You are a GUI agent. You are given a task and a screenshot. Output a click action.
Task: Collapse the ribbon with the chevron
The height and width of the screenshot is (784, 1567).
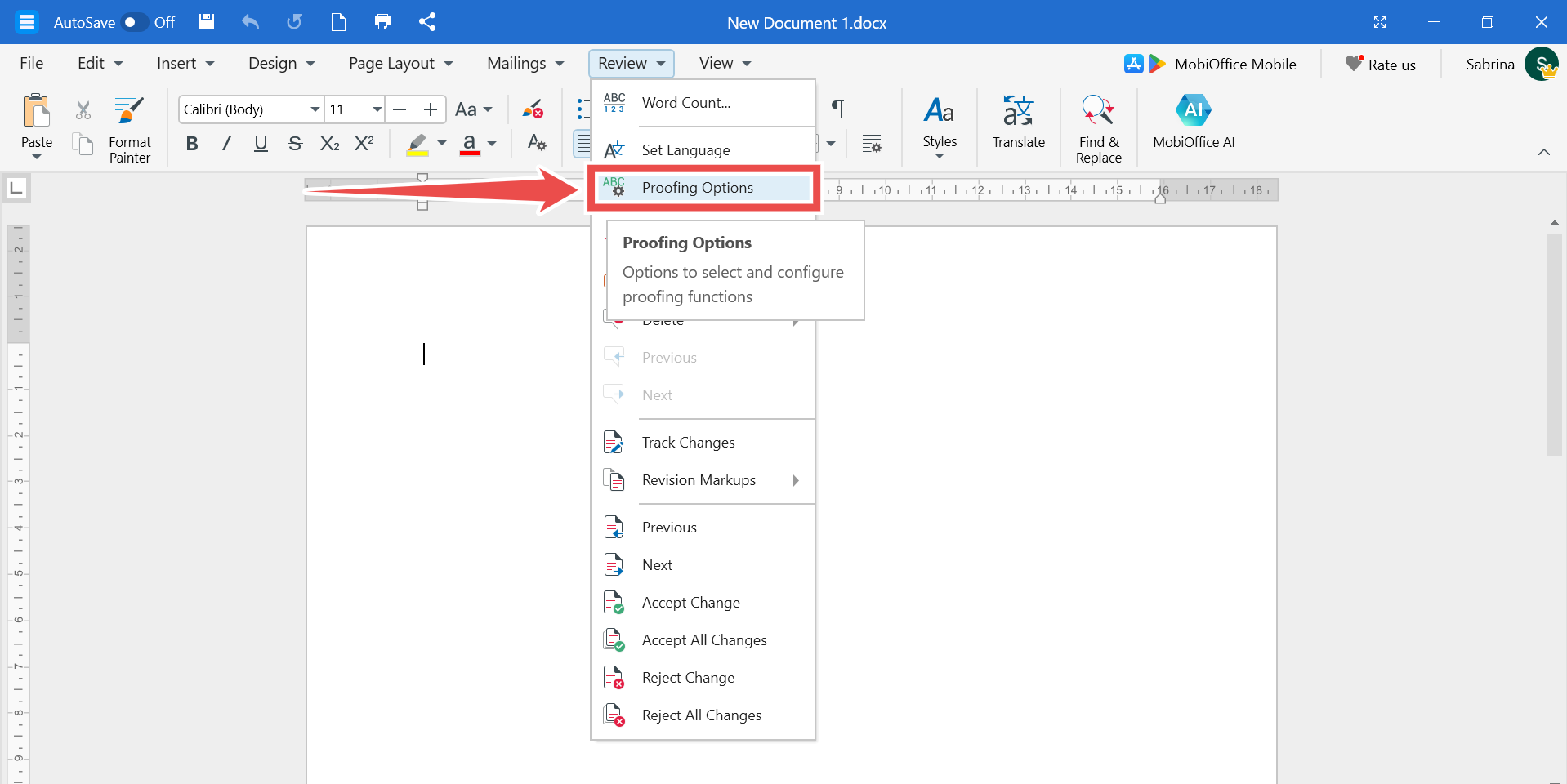point(1543,152)
